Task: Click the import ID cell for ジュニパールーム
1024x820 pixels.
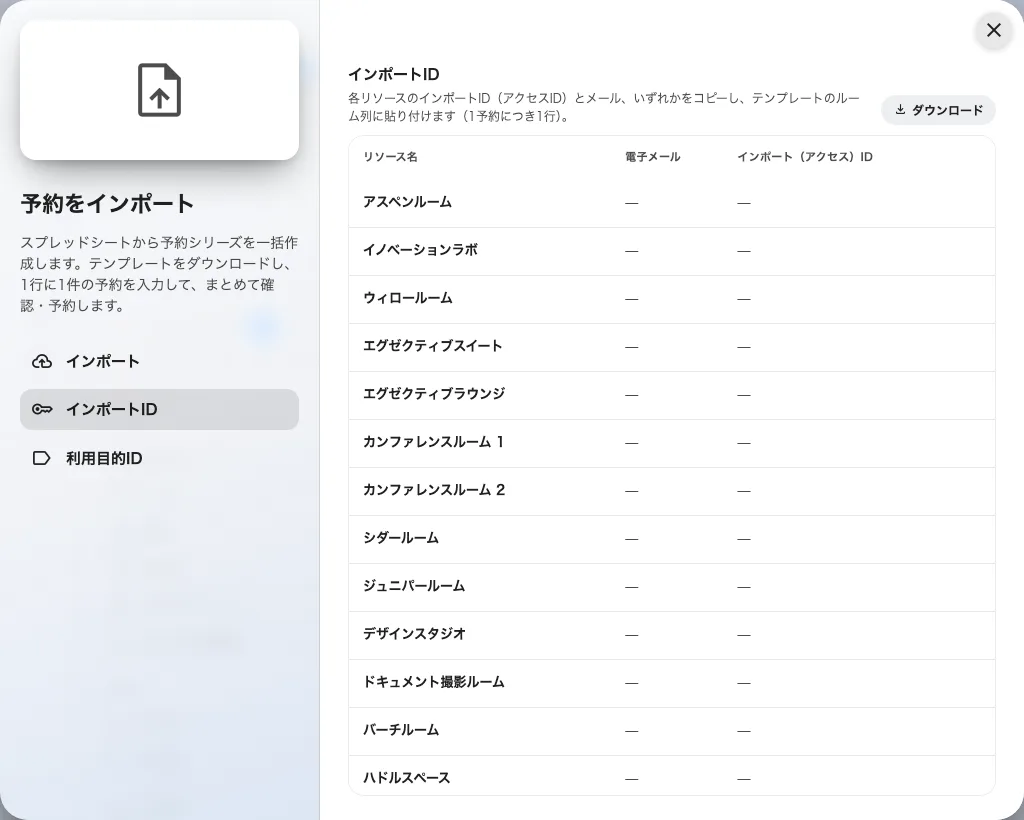Action: click(743, 587)
